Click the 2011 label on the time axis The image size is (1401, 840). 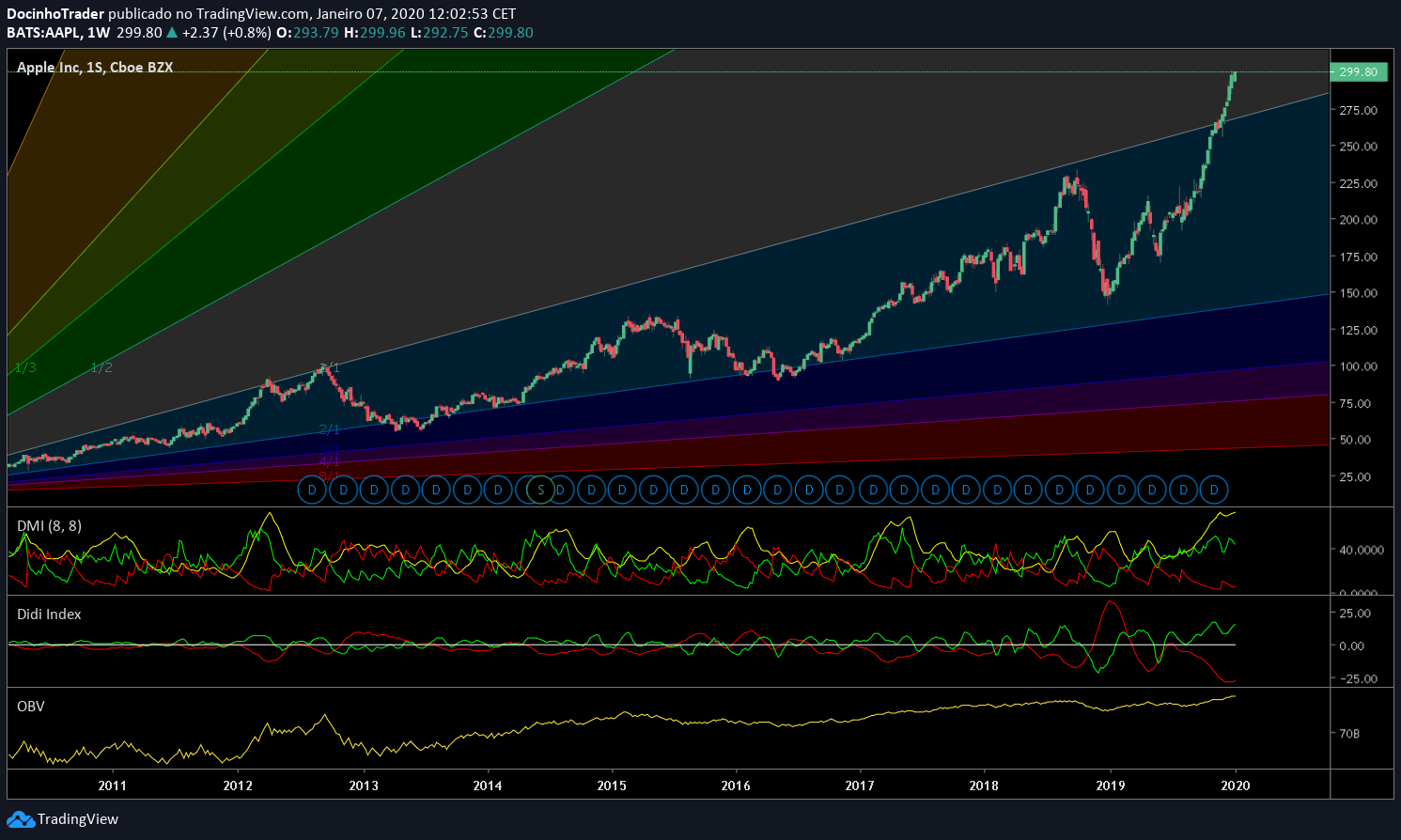point(112,786)
